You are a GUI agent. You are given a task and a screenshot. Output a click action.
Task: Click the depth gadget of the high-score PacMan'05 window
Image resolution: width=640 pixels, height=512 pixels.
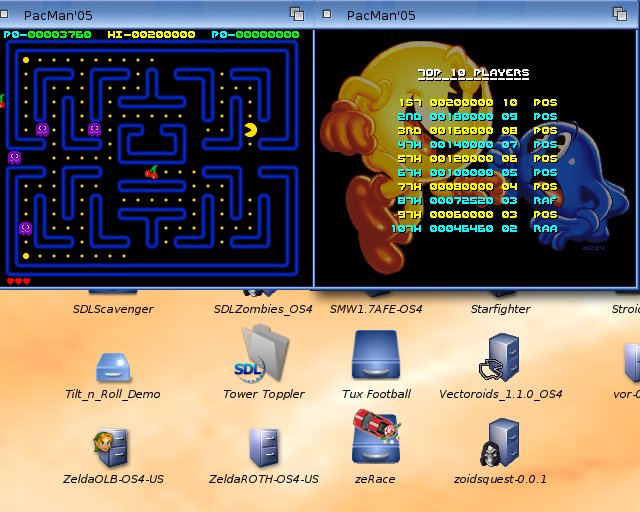pyautogui.click(x=620, y=14)
